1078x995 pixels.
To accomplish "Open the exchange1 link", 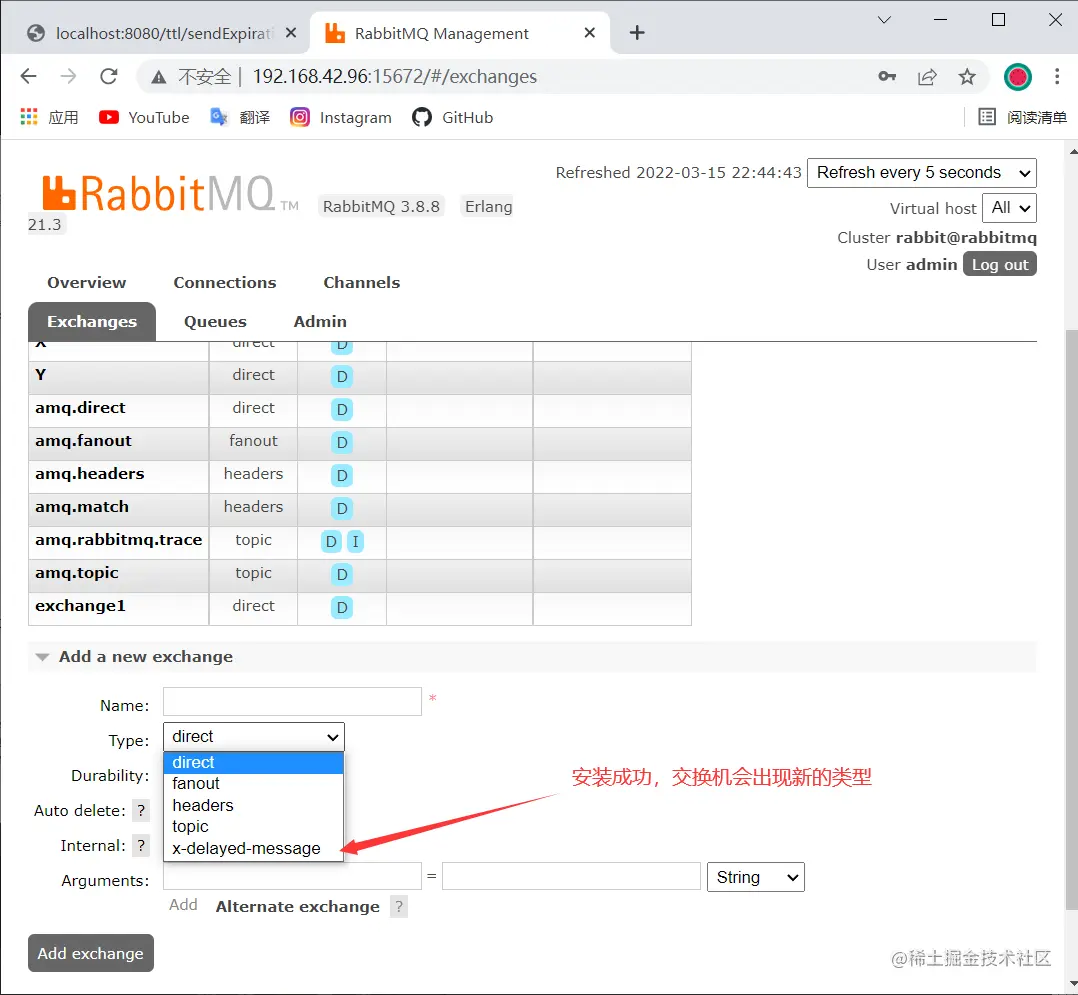I will (x=80, y=606).
